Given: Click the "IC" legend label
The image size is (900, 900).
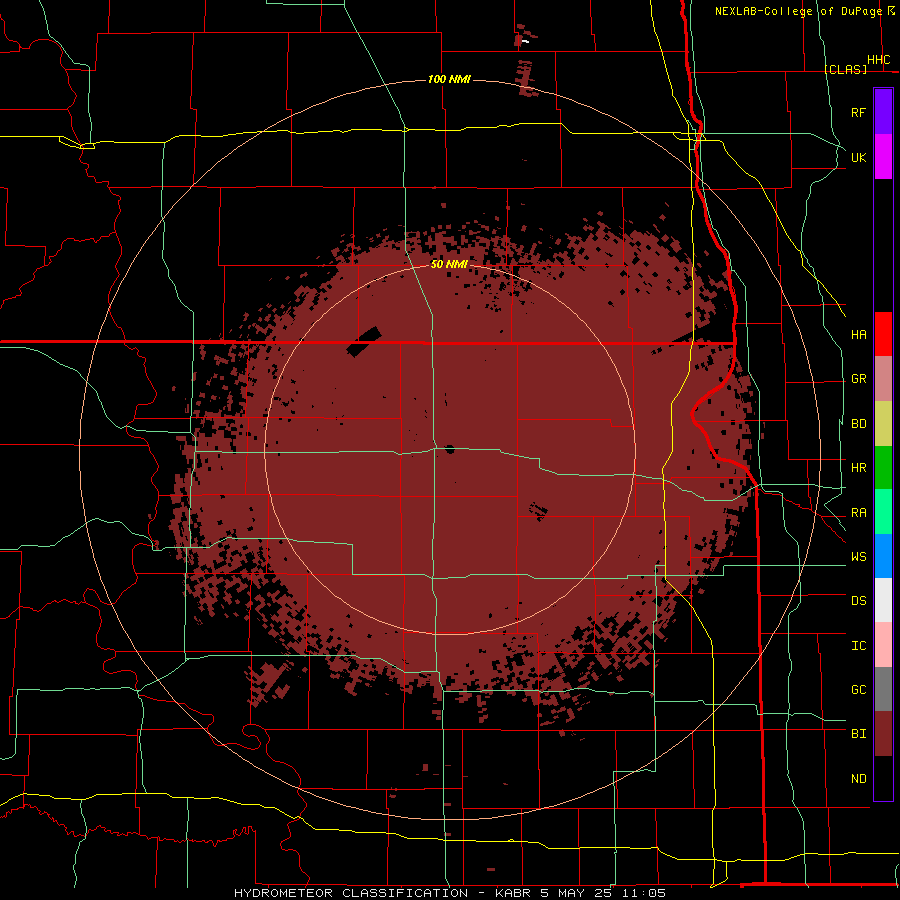Looking at the screenshot, I should 858,646.
